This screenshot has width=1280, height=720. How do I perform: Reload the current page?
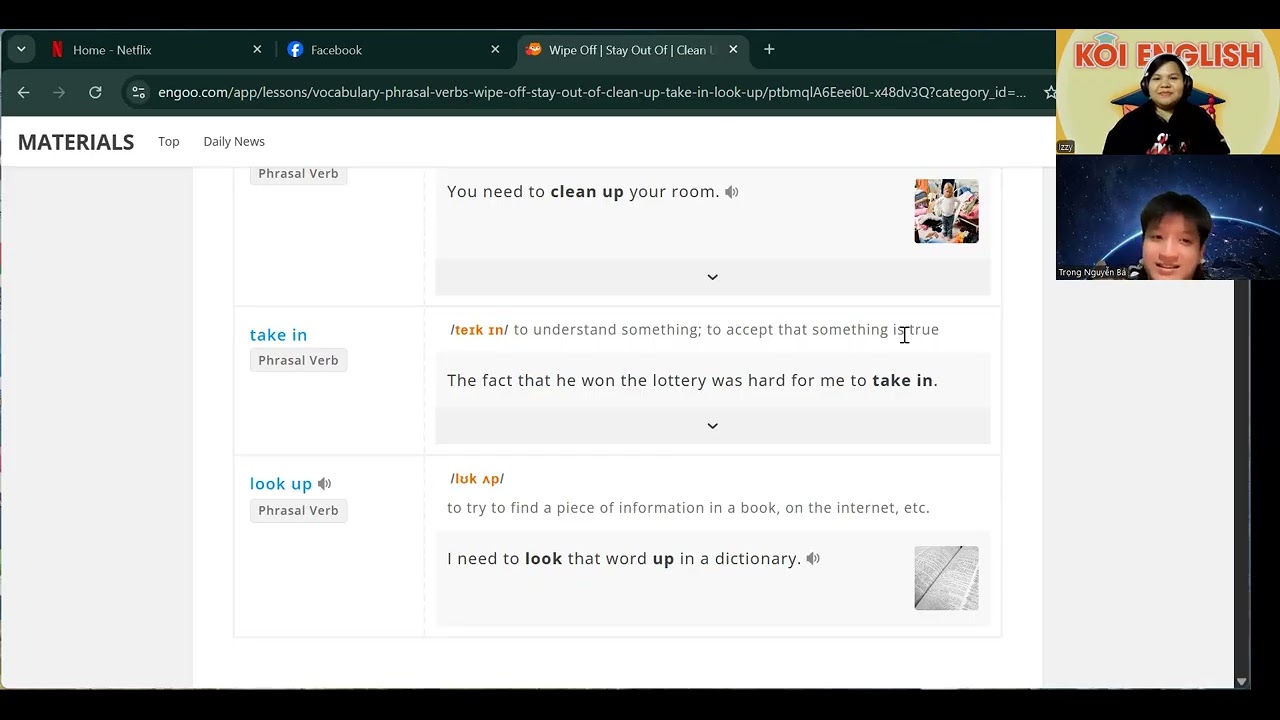click(95, 92)
